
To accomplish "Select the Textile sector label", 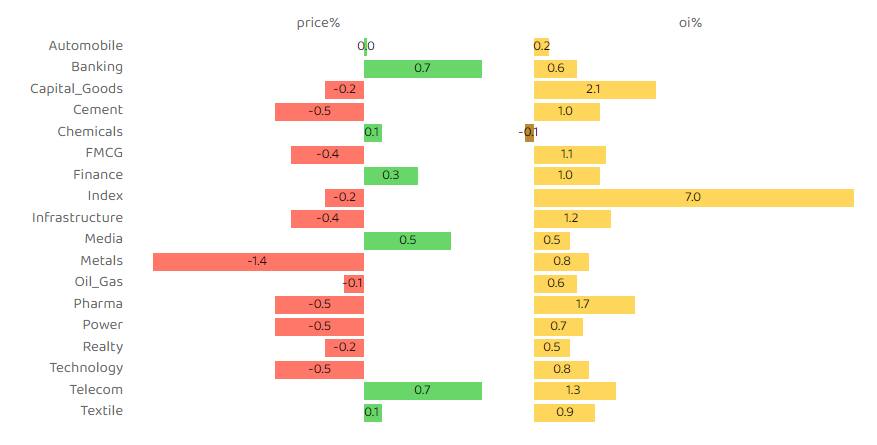I will point(101,411).
